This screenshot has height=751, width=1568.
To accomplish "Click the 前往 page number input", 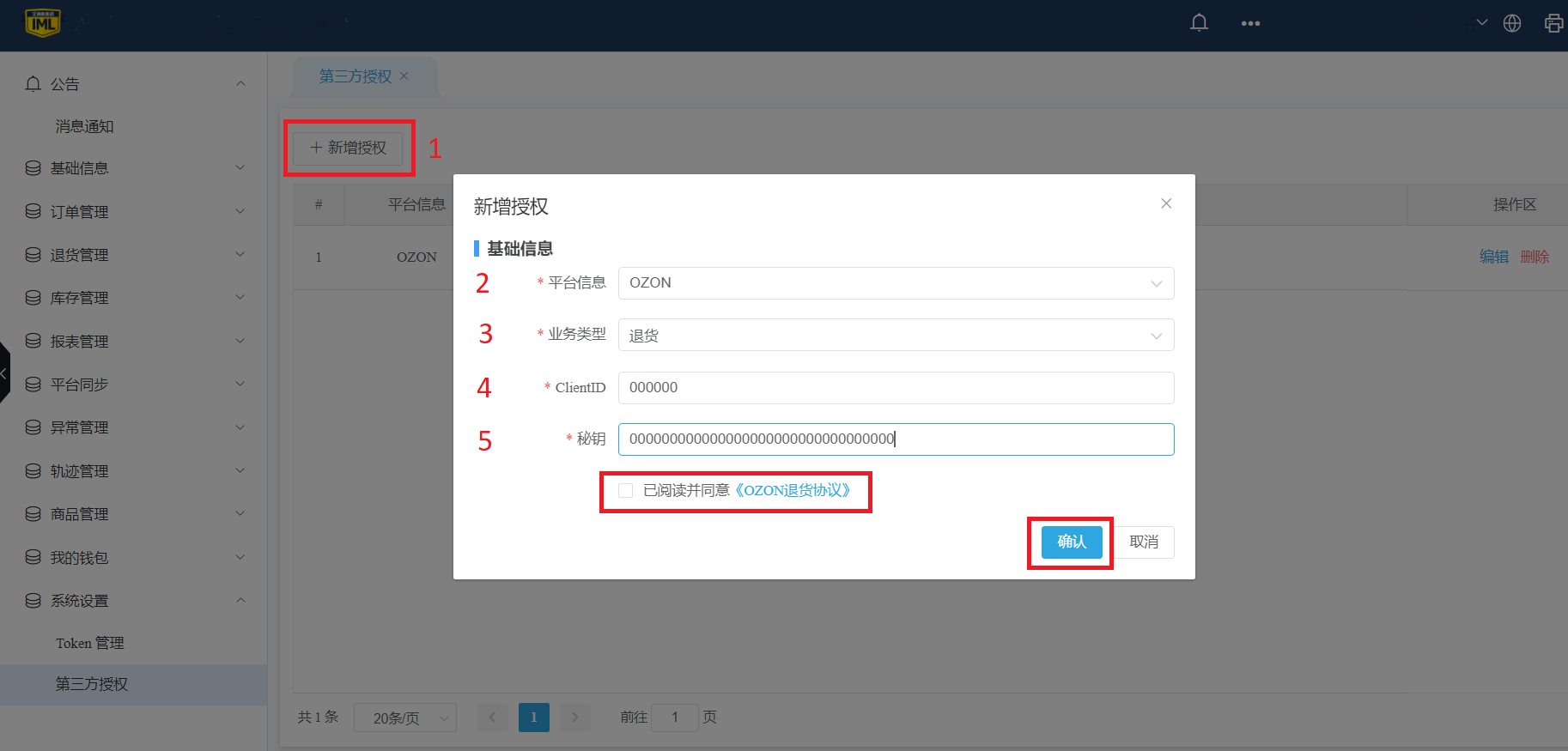I will (x=675, y=717).
